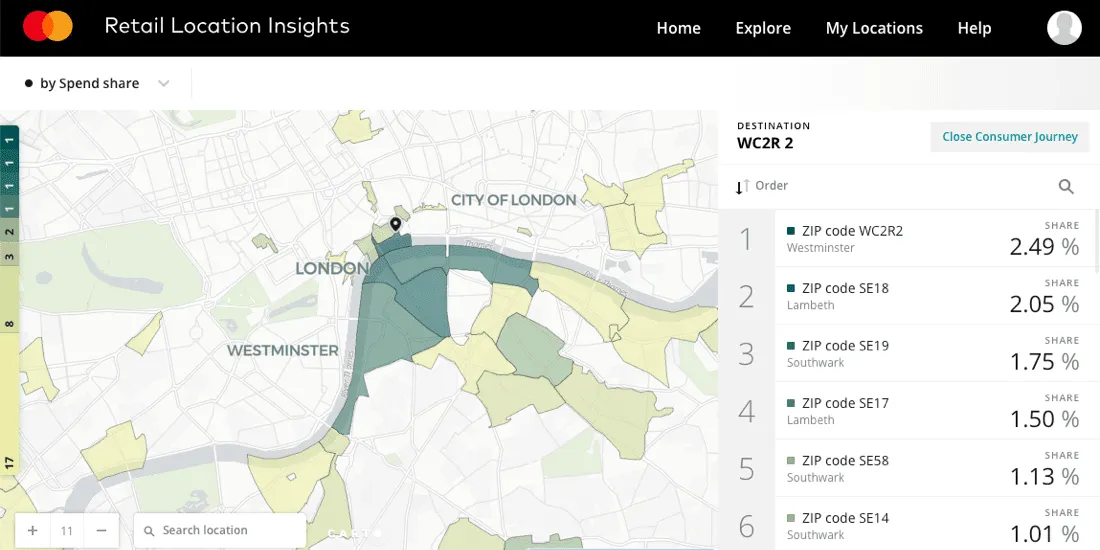Open My Locations in navigation

[874, 28]
